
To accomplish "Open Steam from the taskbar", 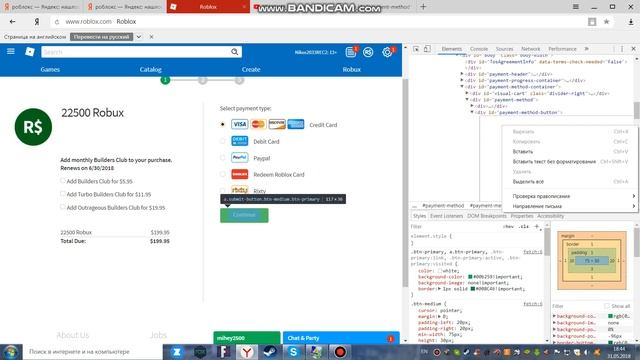I will (270, 352).
